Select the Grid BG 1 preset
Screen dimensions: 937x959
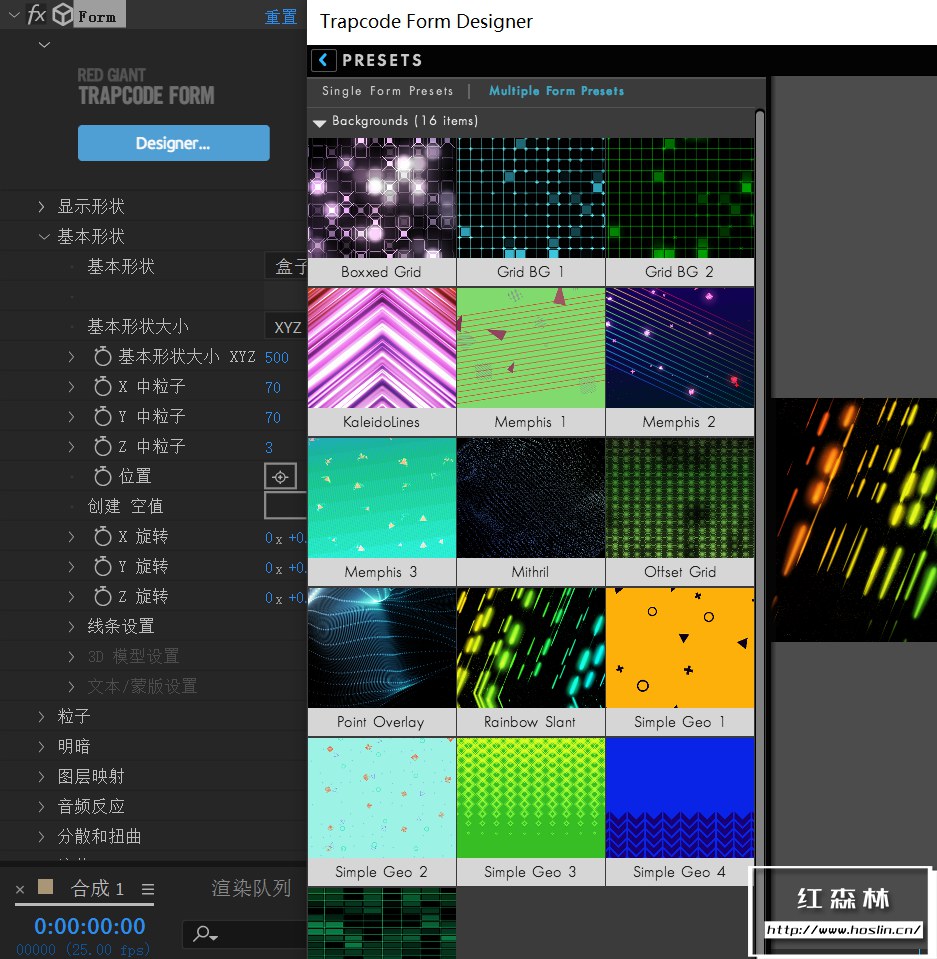(x=531, y=212)
